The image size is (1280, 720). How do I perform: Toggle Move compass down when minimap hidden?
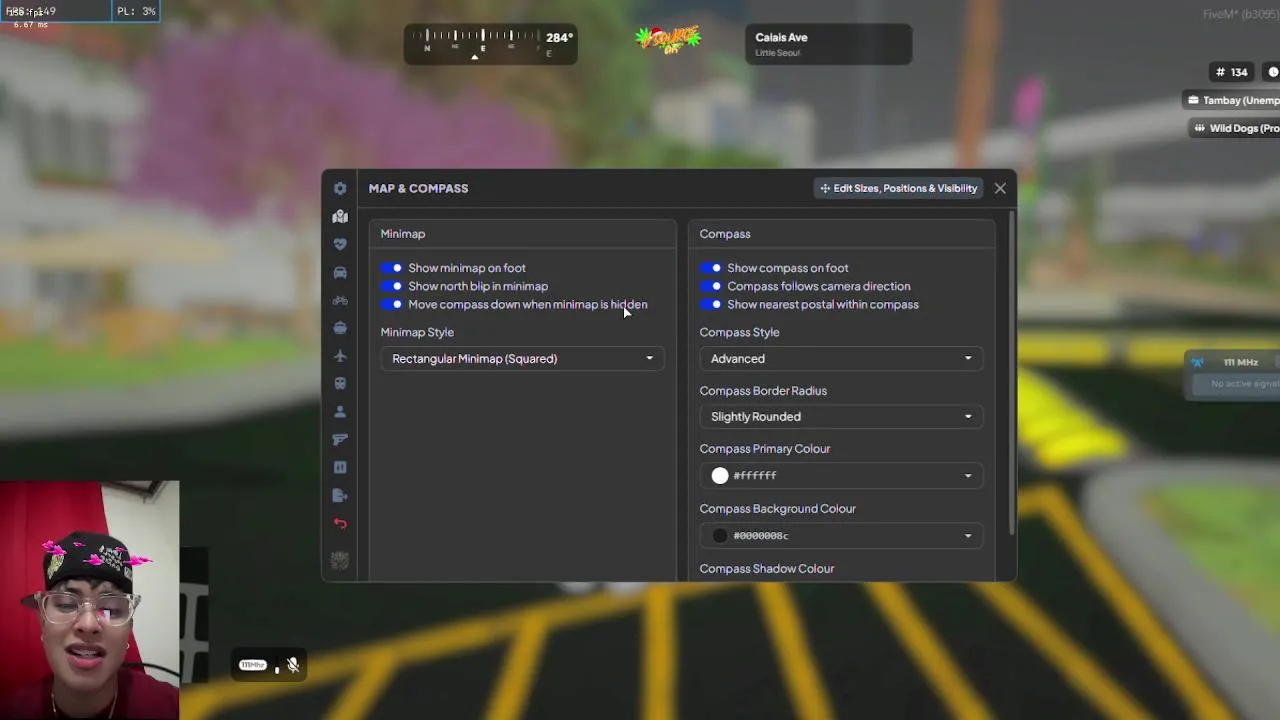(393, 304)
